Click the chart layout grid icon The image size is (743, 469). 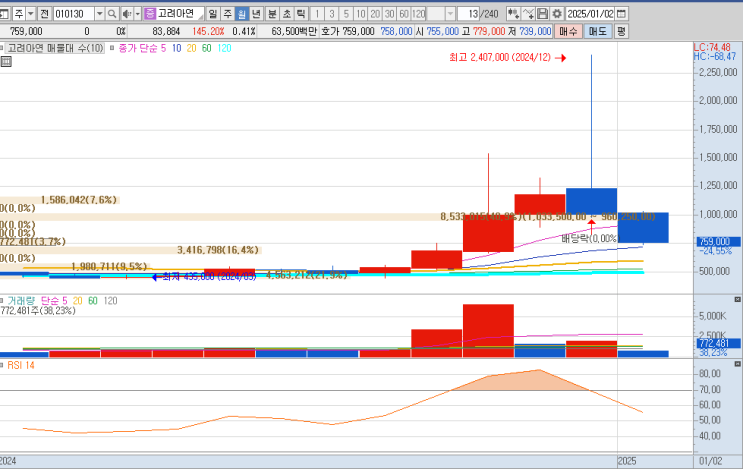[7, 62]
